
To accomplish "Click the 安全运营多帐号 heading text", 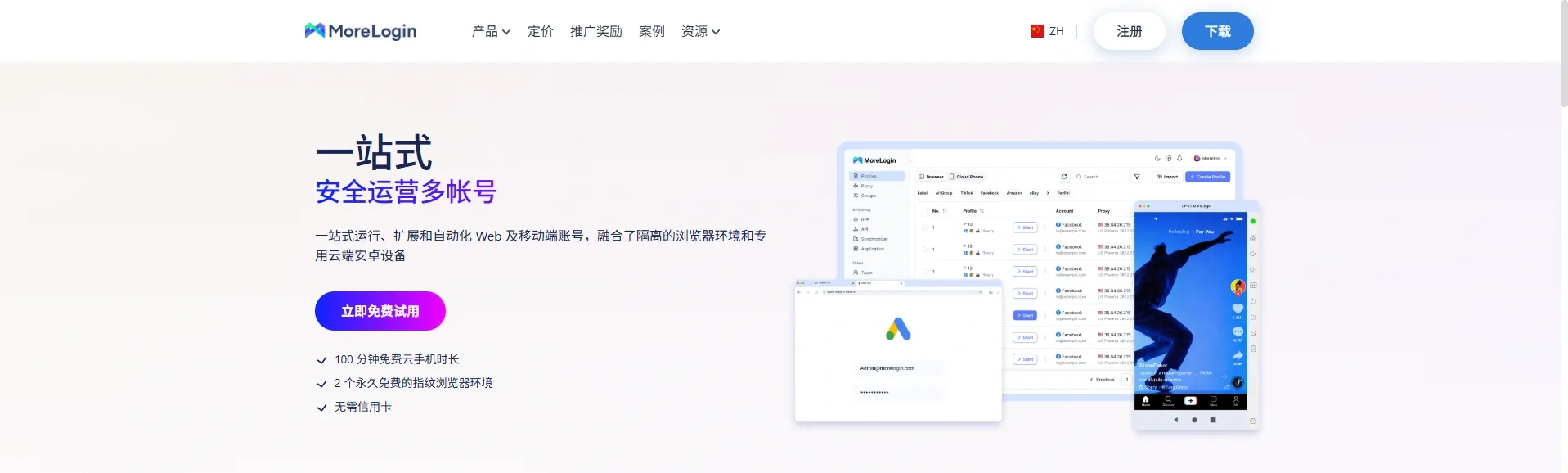I will (x=406, y=191).
